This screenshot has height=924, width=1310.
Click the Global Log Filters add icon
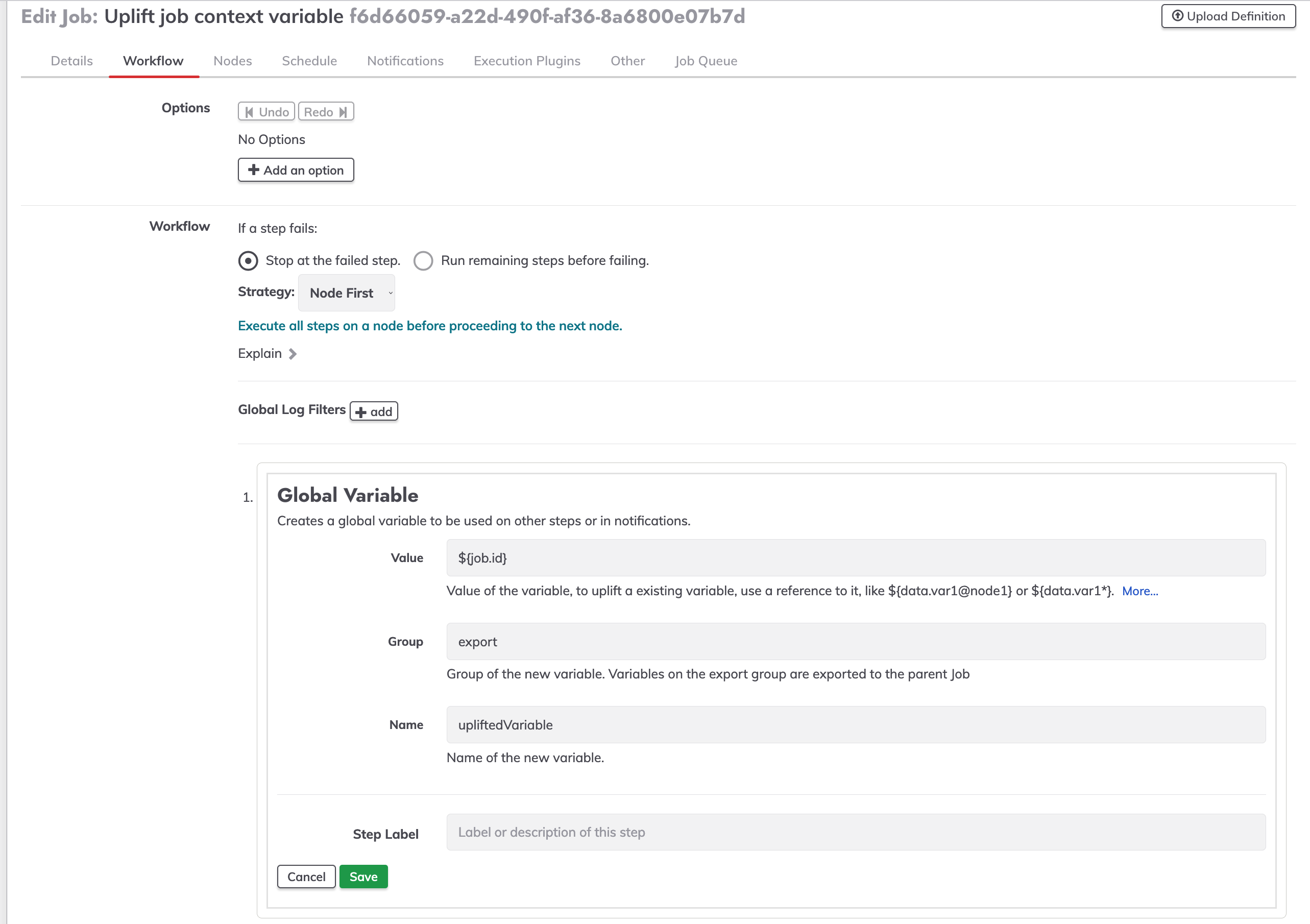click(372, 411)
